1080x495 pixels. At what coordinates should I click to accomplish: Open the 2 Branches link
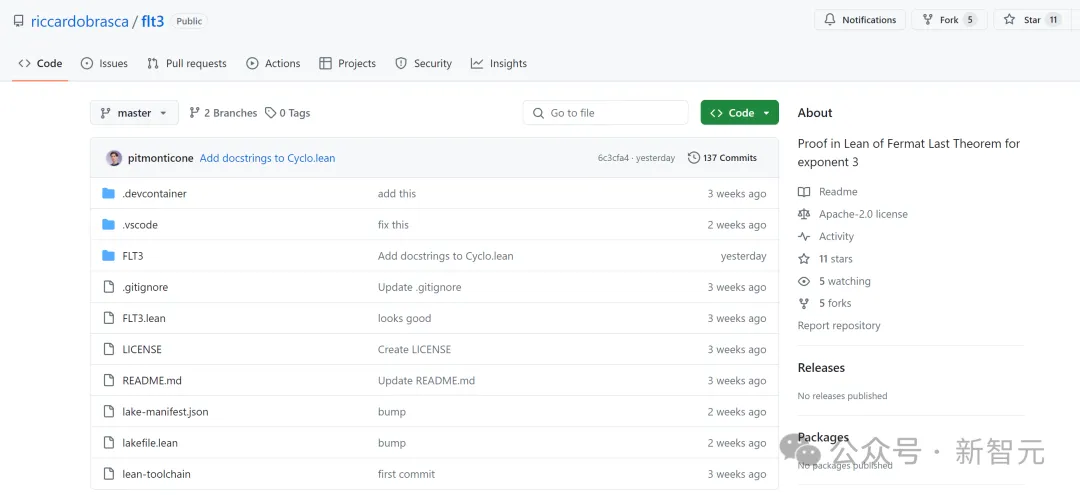pyautogui.click(x=223, y=113)
